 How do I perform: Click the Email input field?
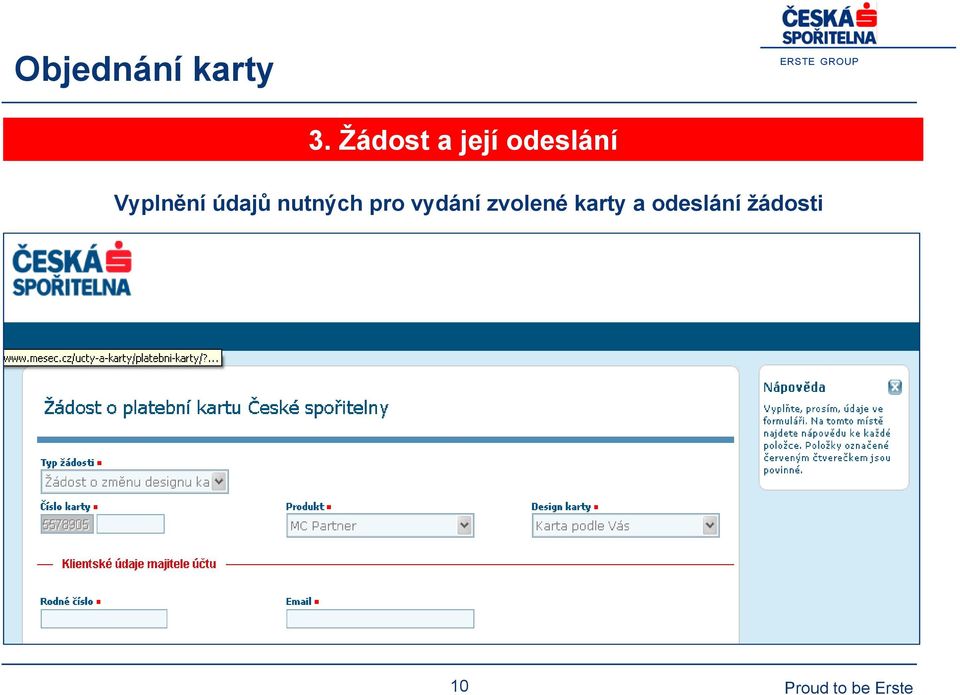(x=380, y=619)
